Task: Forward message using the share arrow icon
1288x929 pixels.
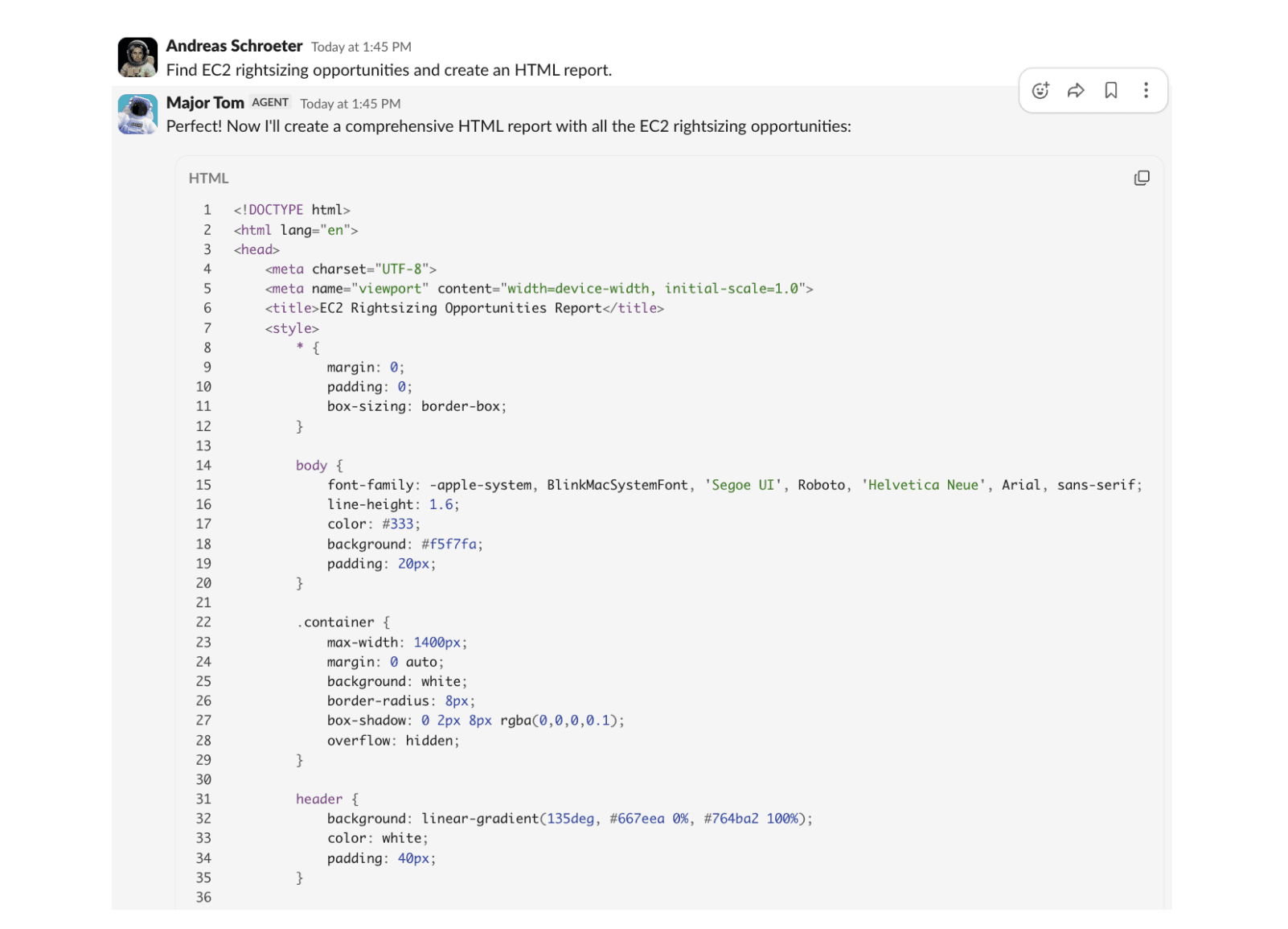Action: pyautogui.click(x=1076, y=90)
